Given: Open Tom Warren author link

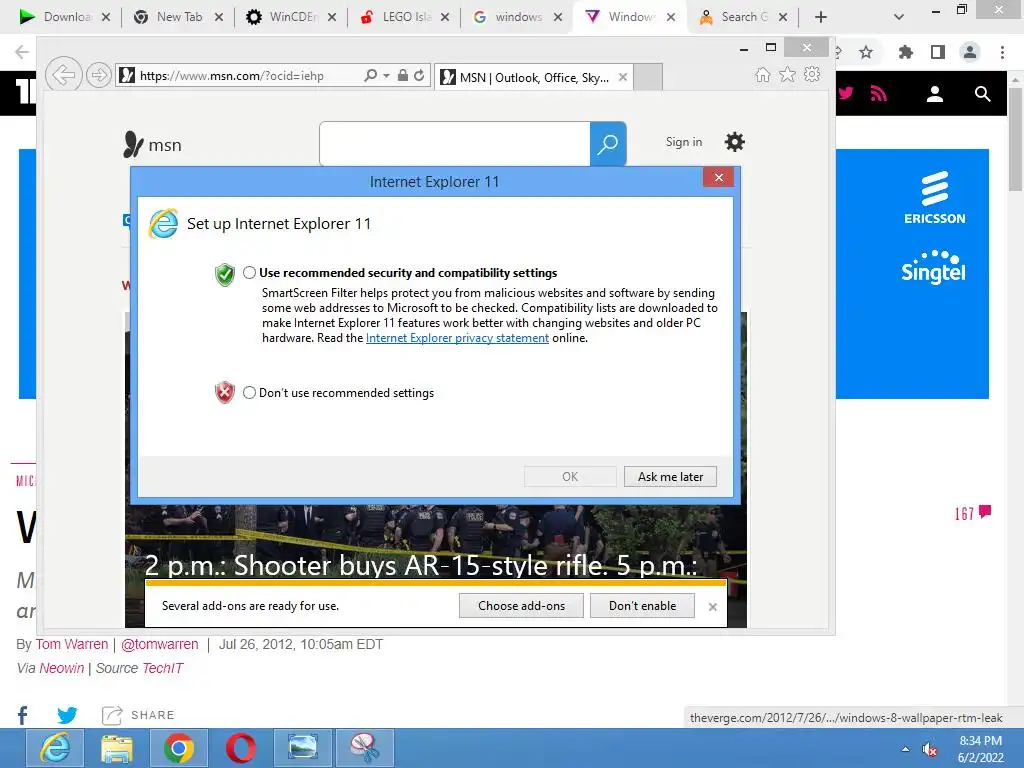Looking at the screenshot, I should click(x=72, y=645).
